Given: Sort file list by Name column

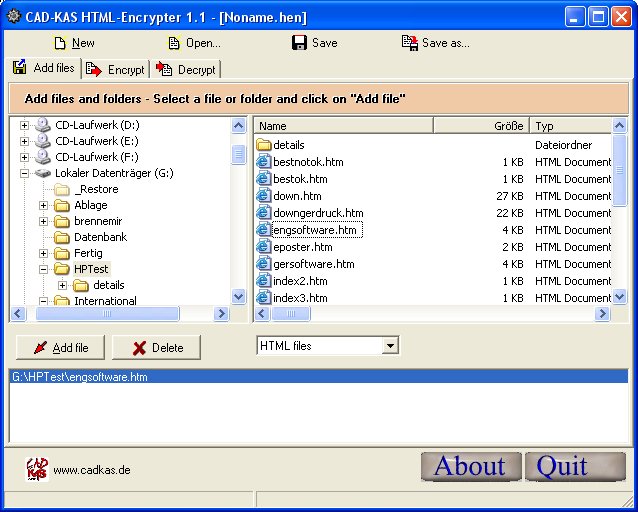Looking at the screenshot, I should [x=343, y=126].
